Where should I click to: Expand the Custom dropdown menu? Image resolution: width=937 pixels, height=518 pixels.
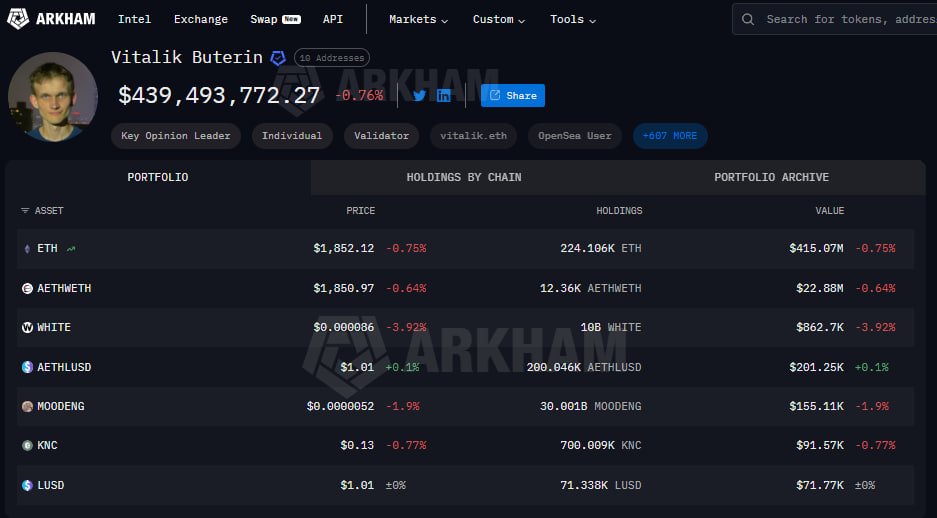tap(499, 19)
